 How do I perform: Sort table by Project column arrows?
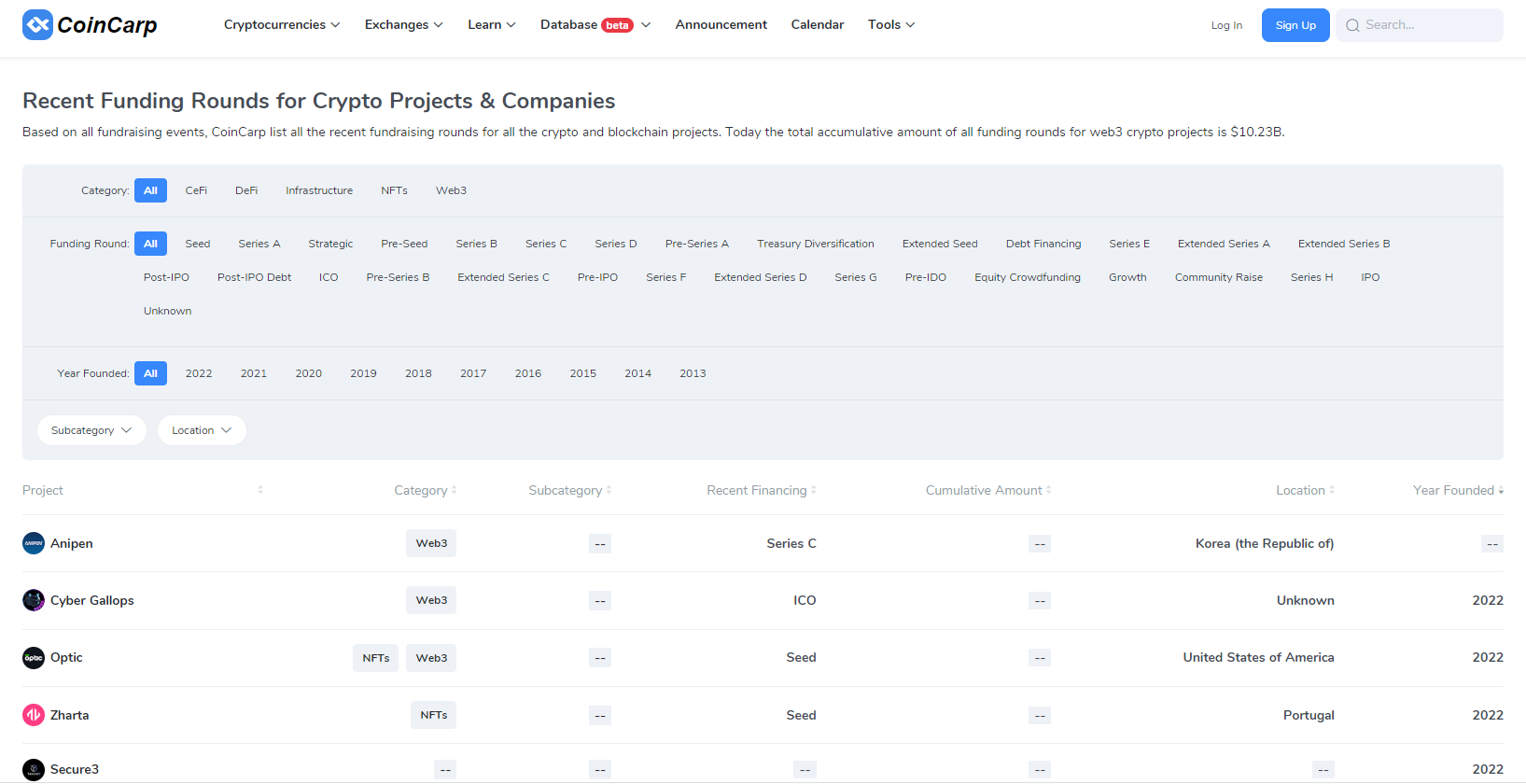(x=260, y=490)
